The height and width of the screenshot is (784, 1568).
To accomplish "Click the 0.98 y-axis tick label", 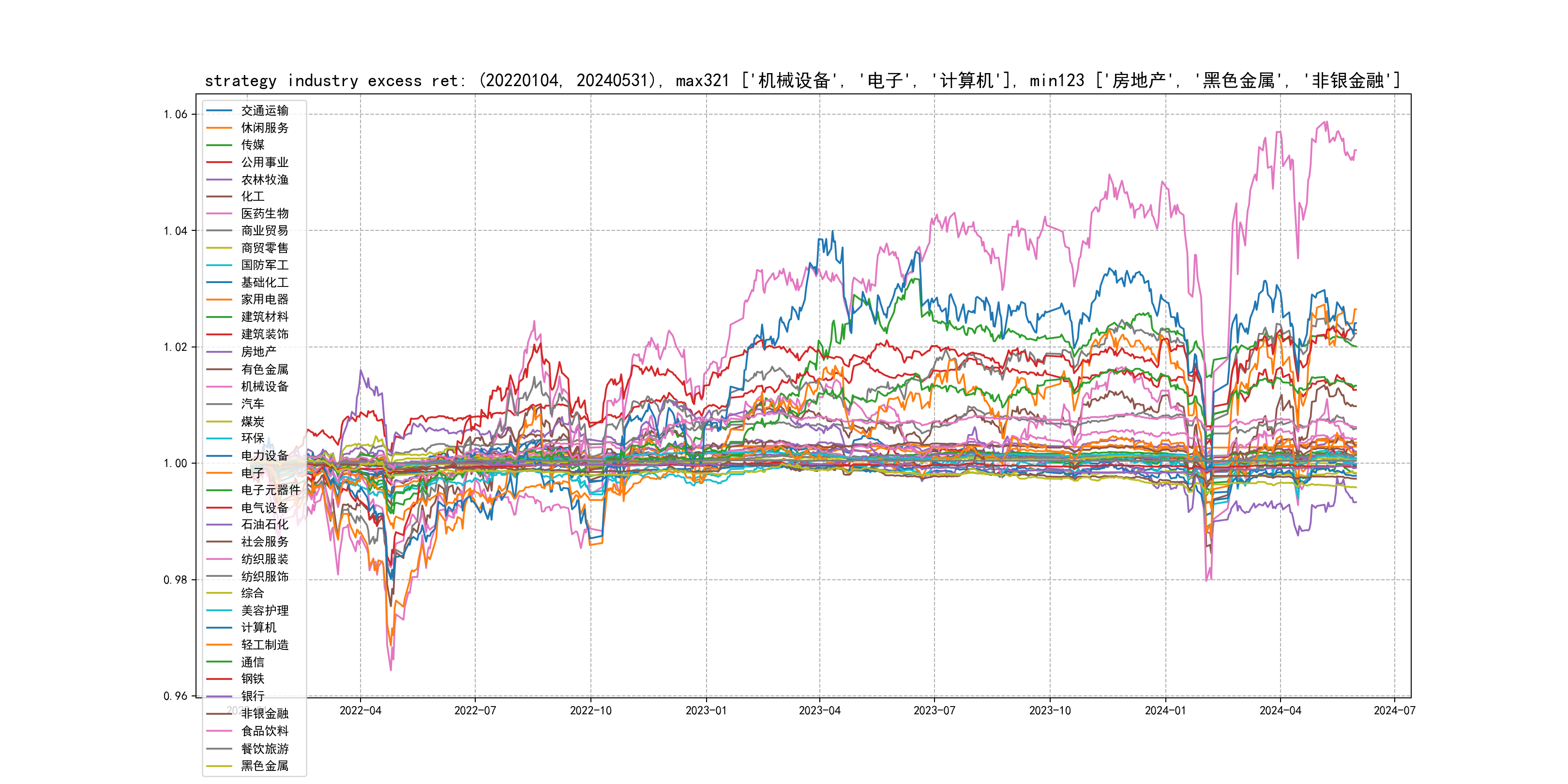I will click(175, 579).
